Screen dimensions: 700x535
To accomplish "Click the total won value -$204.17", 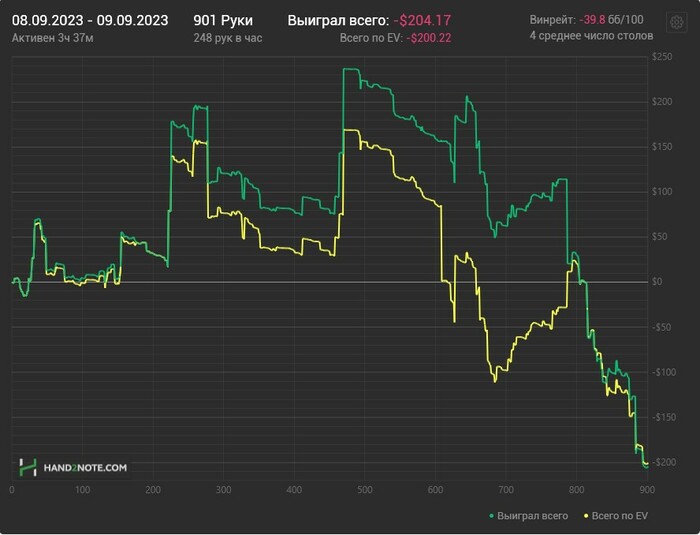I will [422, 20].
